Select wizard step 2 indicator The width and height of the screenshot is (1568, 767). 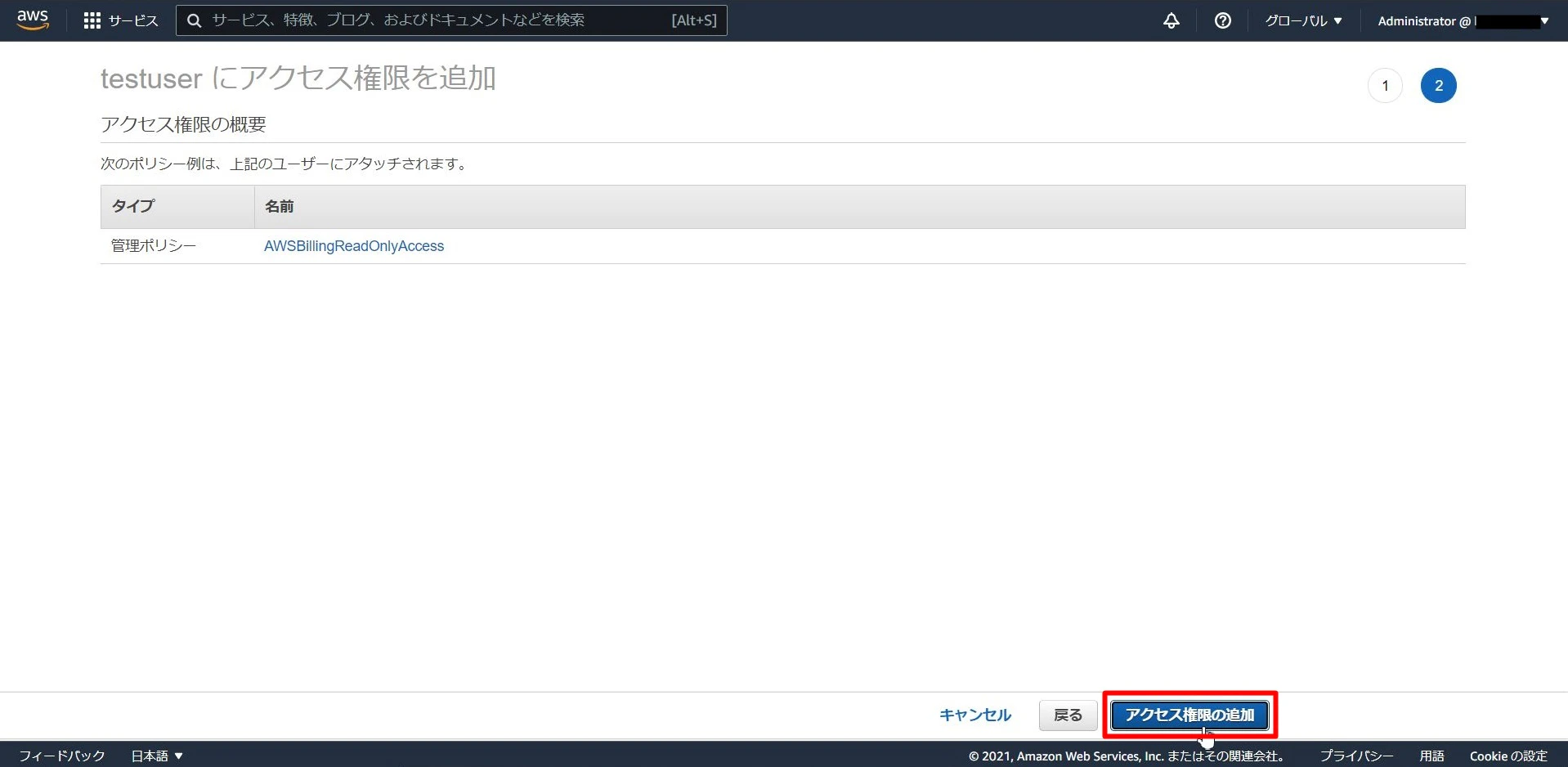(1438, 85)
